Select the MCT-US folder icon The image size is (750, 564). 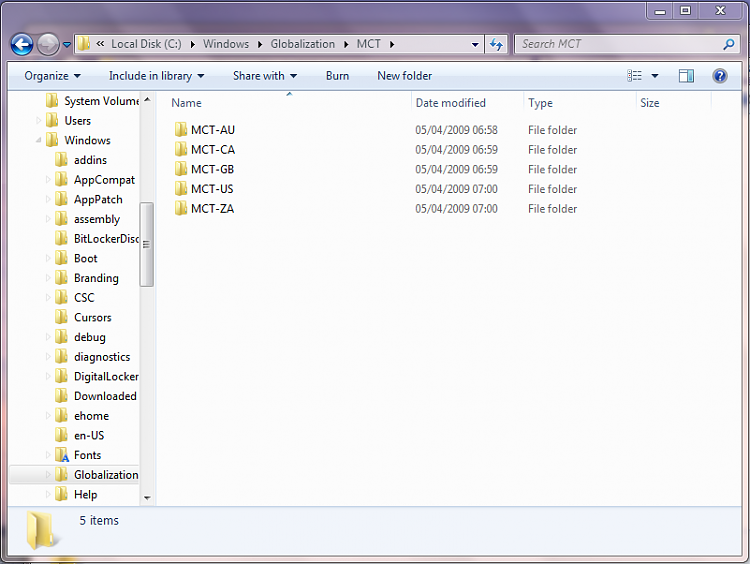coord(181,188)
